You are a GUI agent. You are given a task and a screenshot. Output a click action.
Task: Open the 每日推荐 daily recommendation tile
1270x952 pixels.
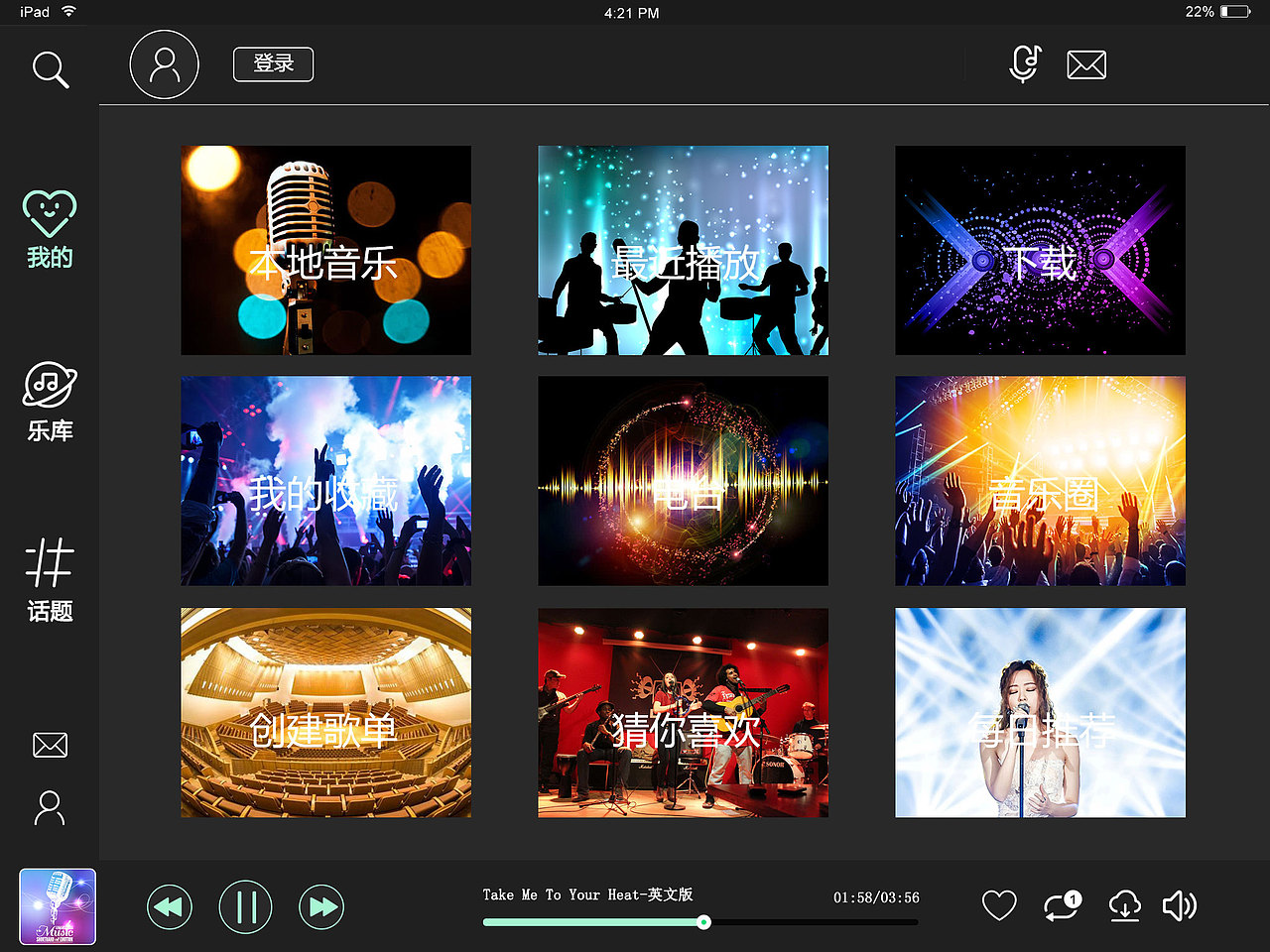point(1040,713)
